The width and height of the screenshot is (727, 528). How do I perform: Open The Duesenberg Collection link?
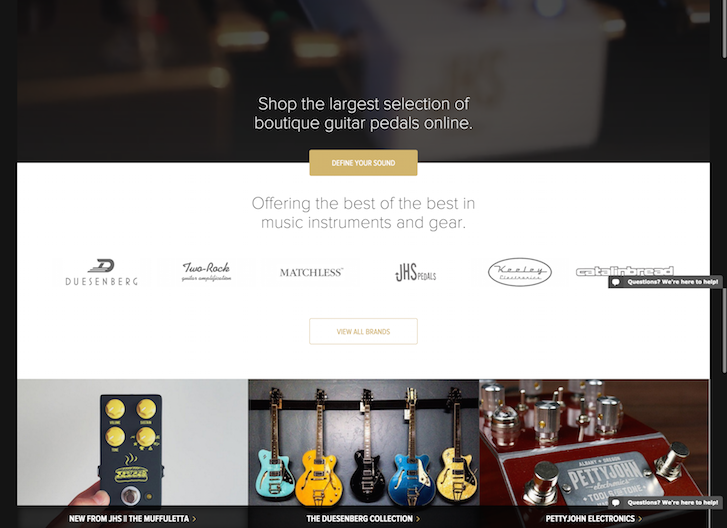pyautogui.click(x=359, y=519)
